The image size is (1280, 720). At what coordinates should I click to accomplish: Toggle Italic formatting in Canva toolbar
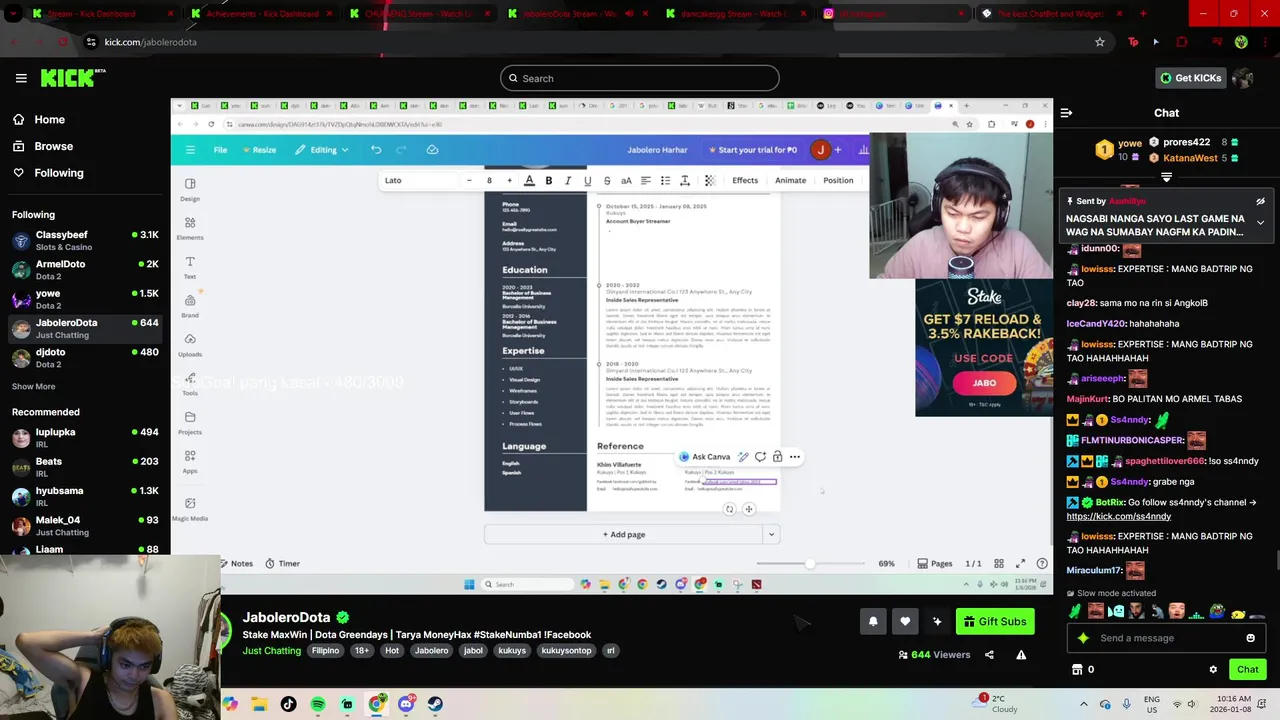pyautogui.click(x=568, y=181)
